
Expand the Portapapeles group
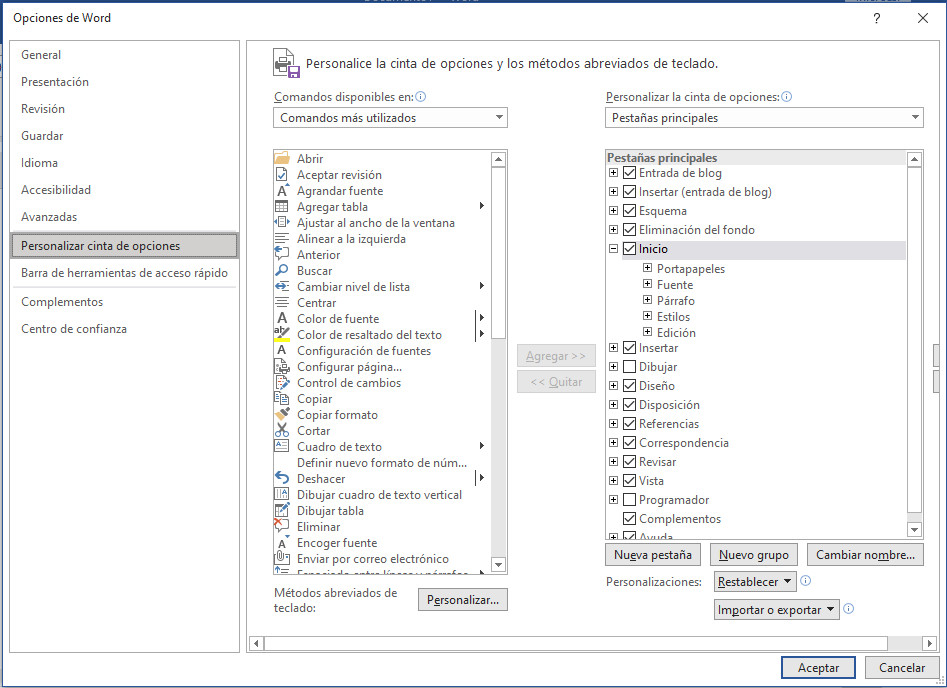click(x=647, y=268)
